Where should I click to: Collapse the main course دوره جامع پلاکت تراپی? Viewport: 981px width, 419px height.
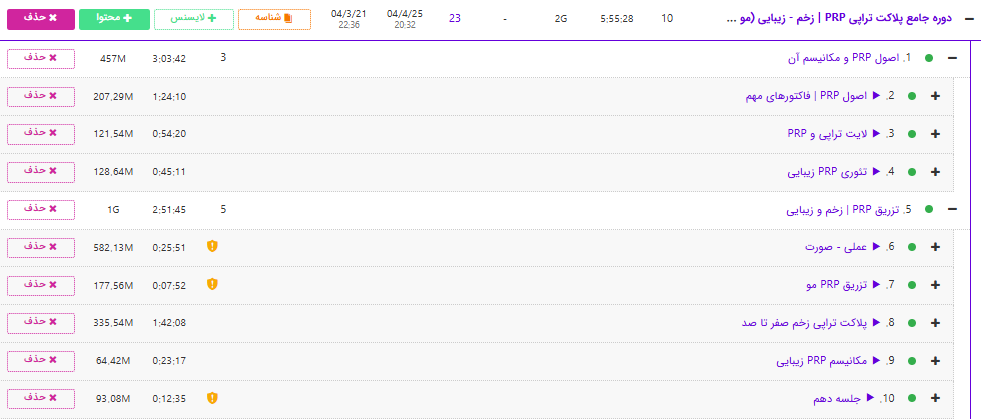[x=968, y=19]
